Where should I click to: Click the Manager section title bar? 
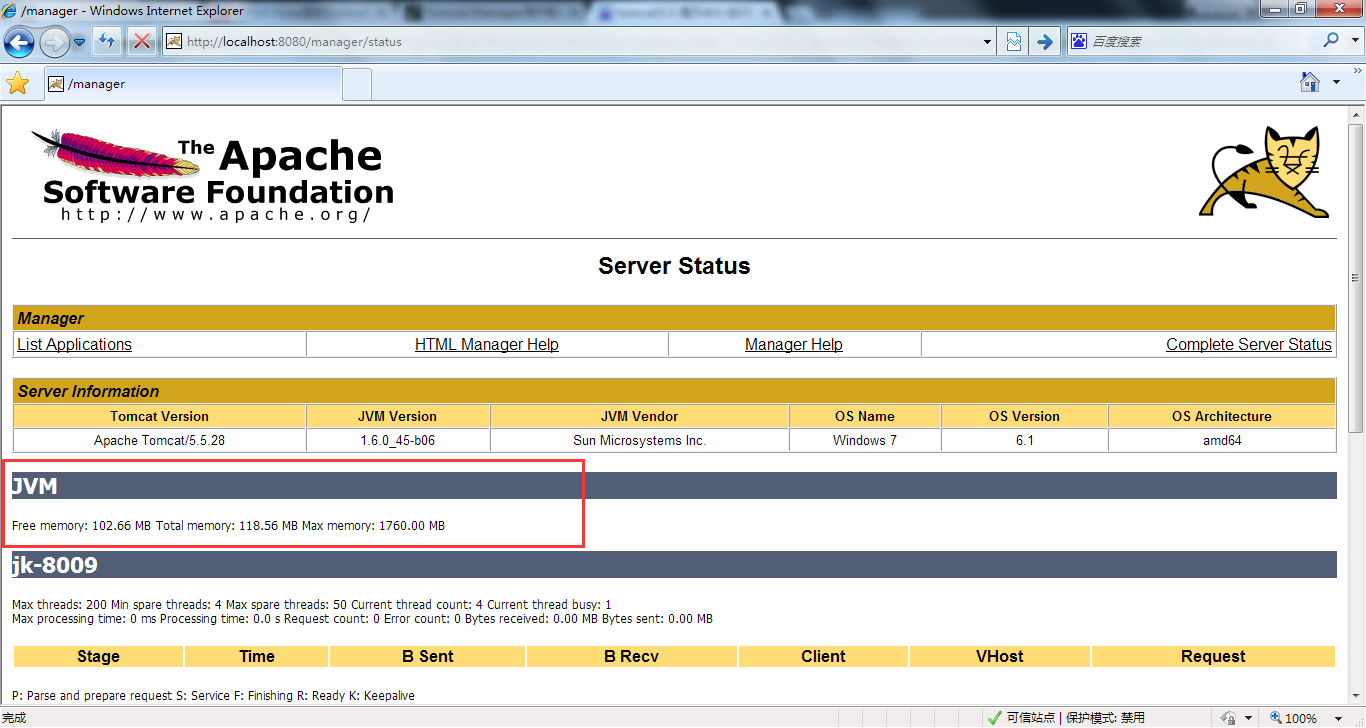click(x=675, y=318)
